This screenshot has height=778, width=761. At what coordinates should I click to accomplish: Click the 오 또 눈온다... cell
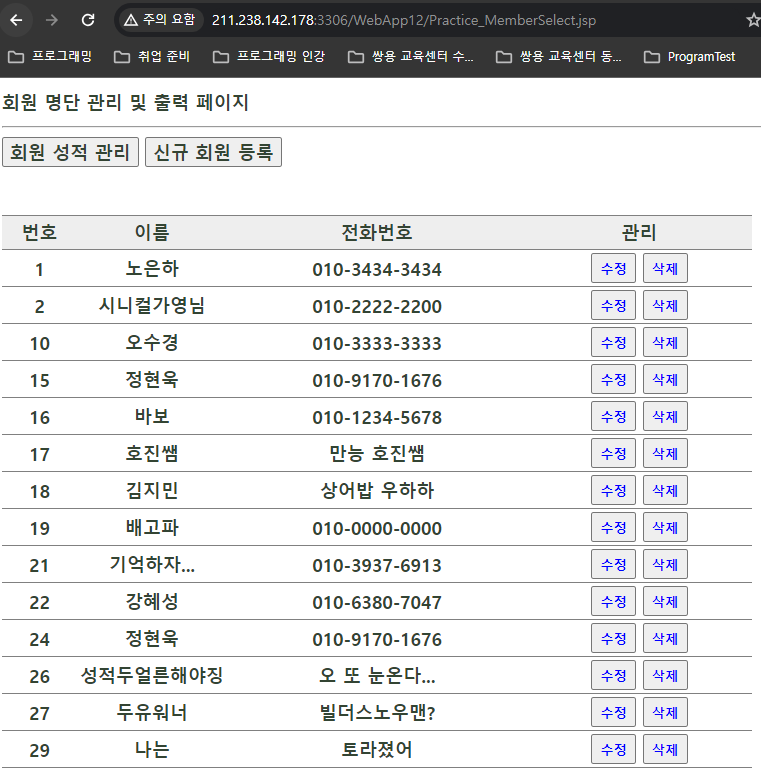tap(377, 675)
